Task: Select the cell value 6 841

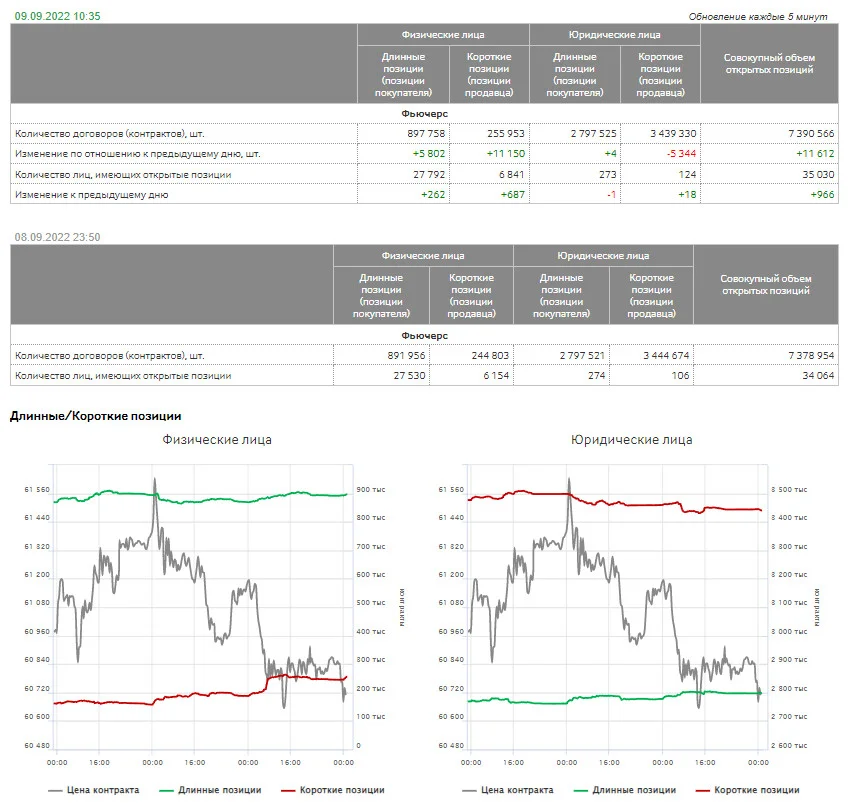Action: pos(512,174)
